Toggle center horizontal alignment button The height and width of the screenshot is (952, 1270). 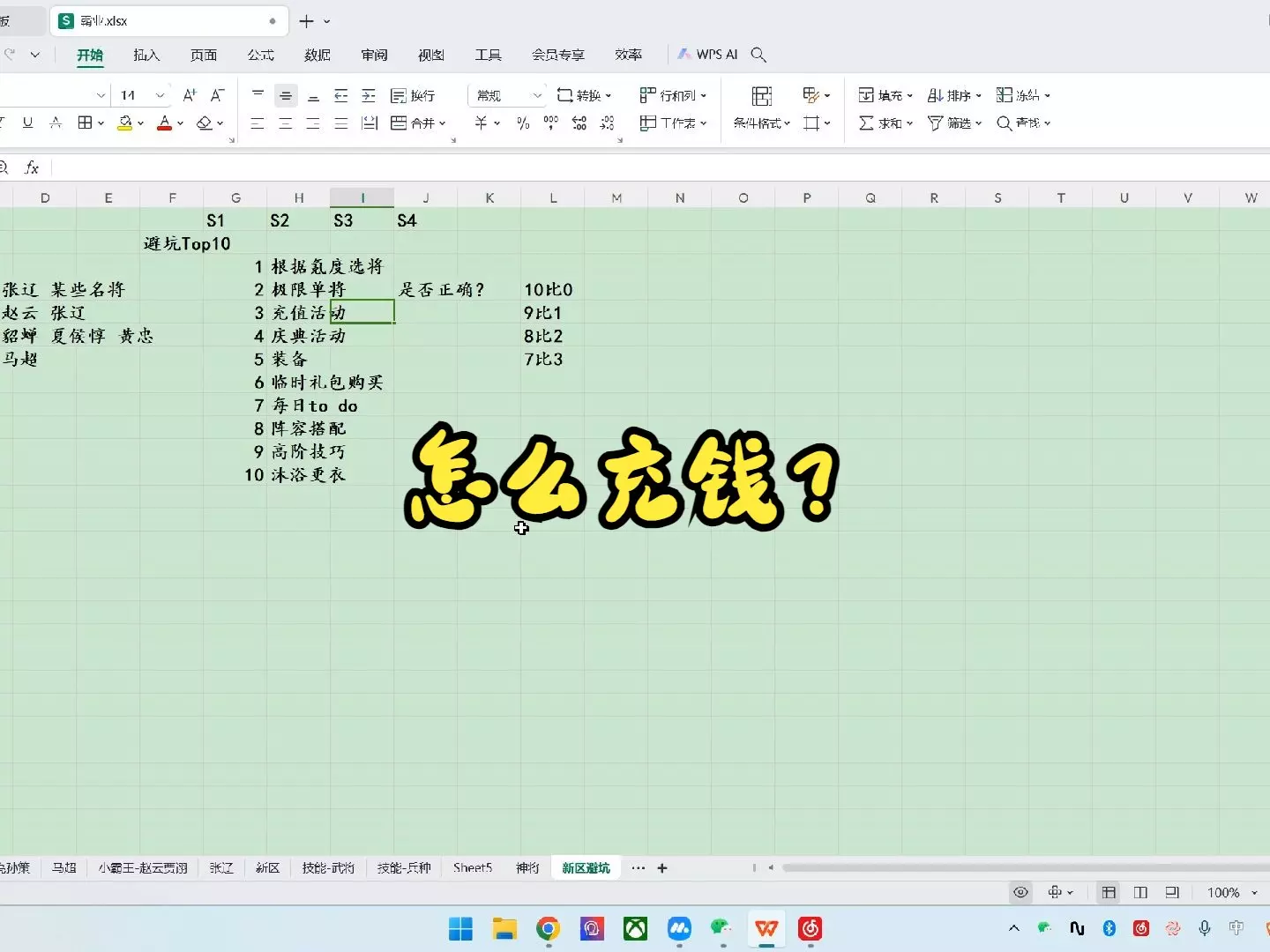tap(285, 123)
